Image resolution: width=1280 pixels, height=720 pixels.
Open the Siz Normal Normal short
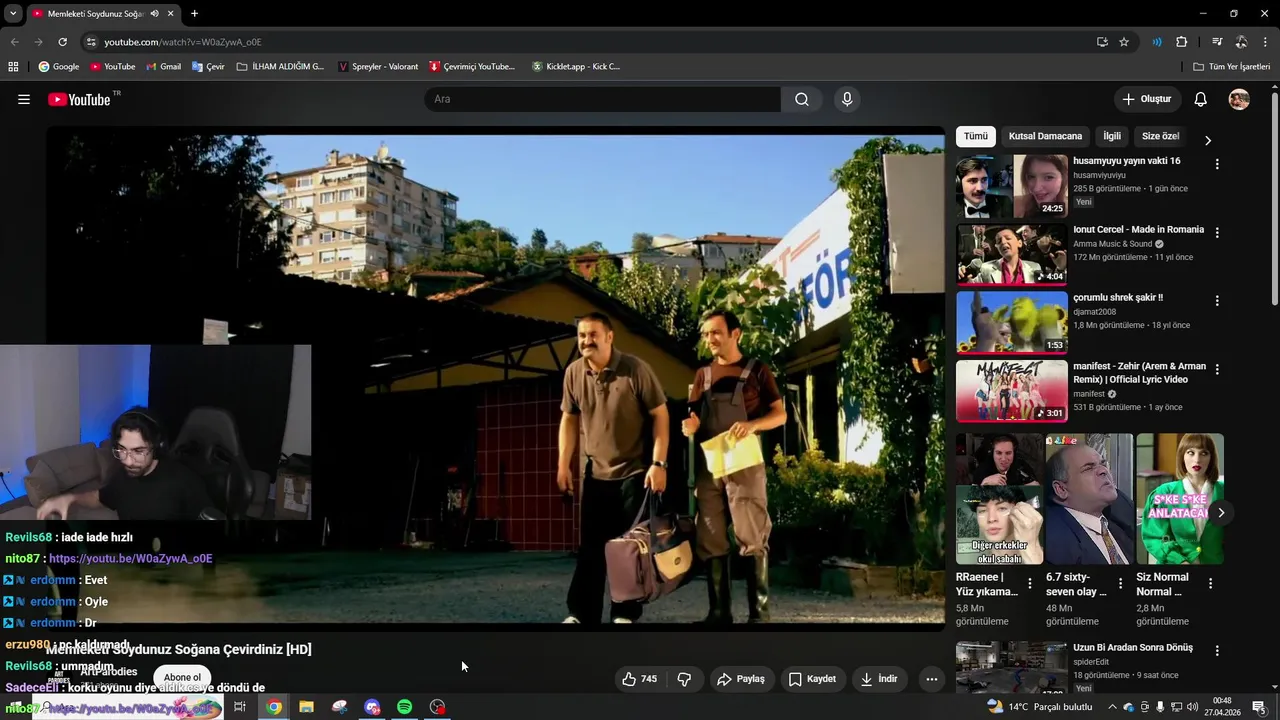coord(1180,499)
